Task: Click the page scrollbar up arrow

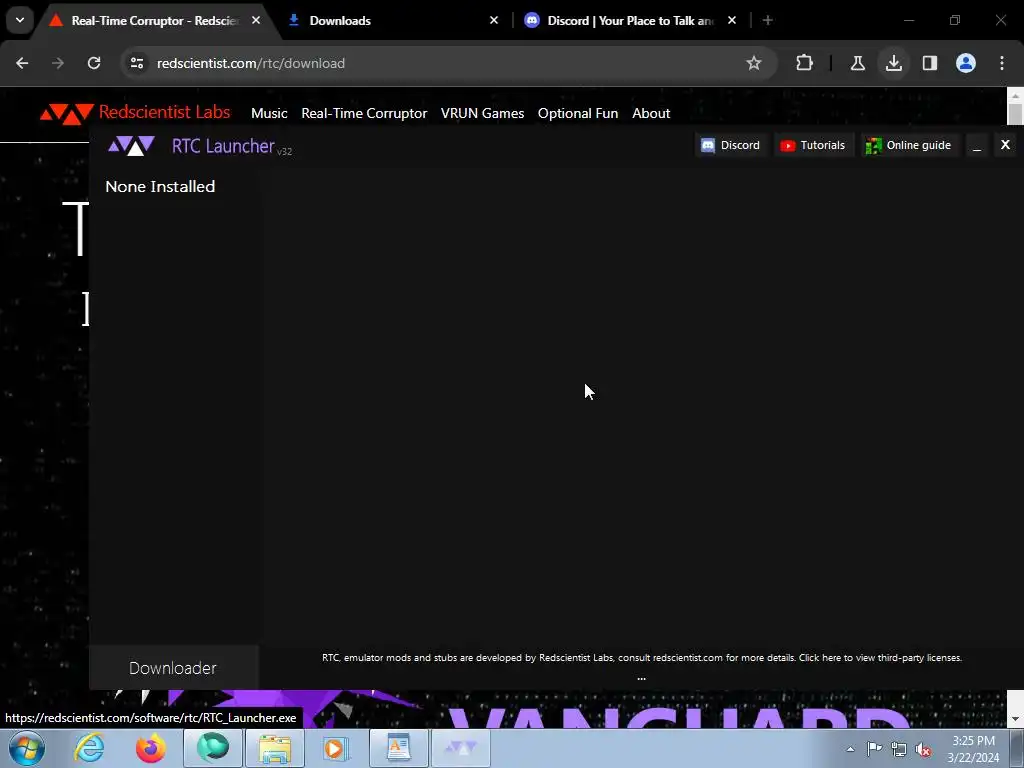Action: (1015, 95)
